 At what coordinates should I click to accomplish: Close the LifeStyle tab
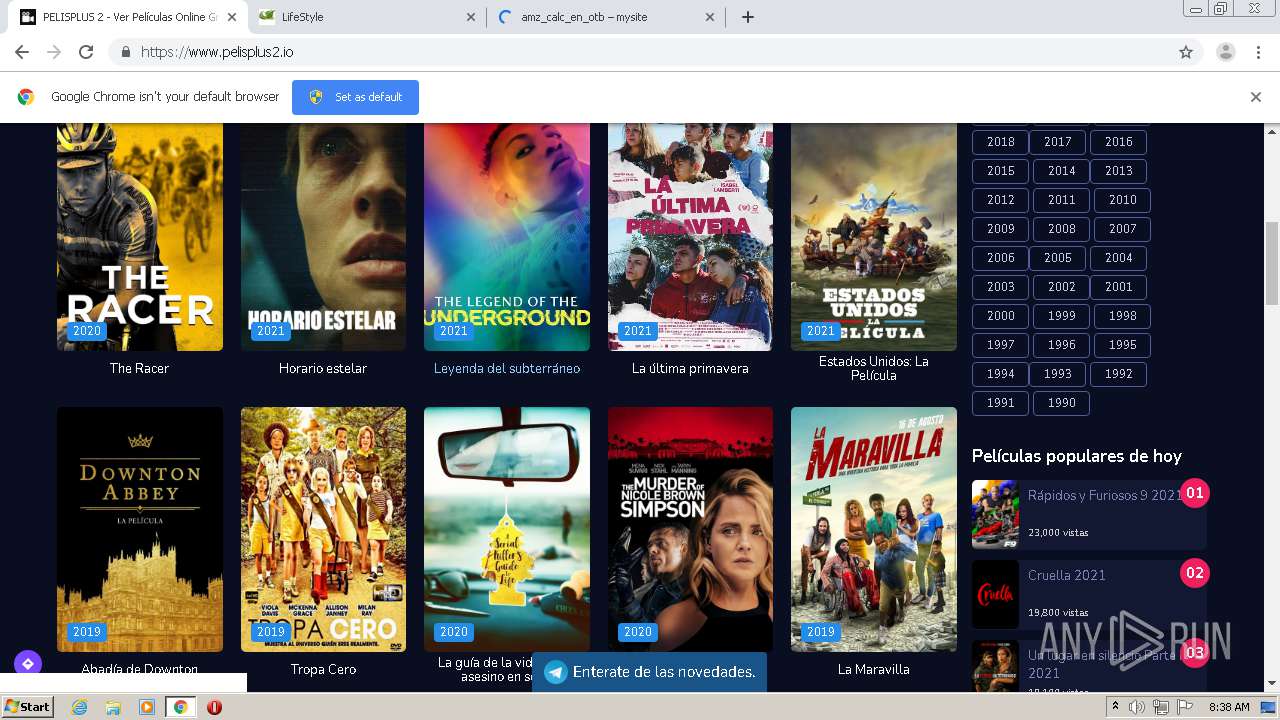[x=471, y=17]
